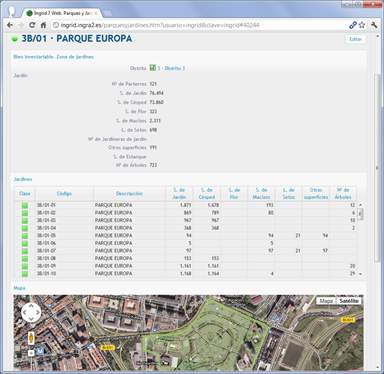Open the 3 - Distrito 3 link

click(x=171, y=68)
